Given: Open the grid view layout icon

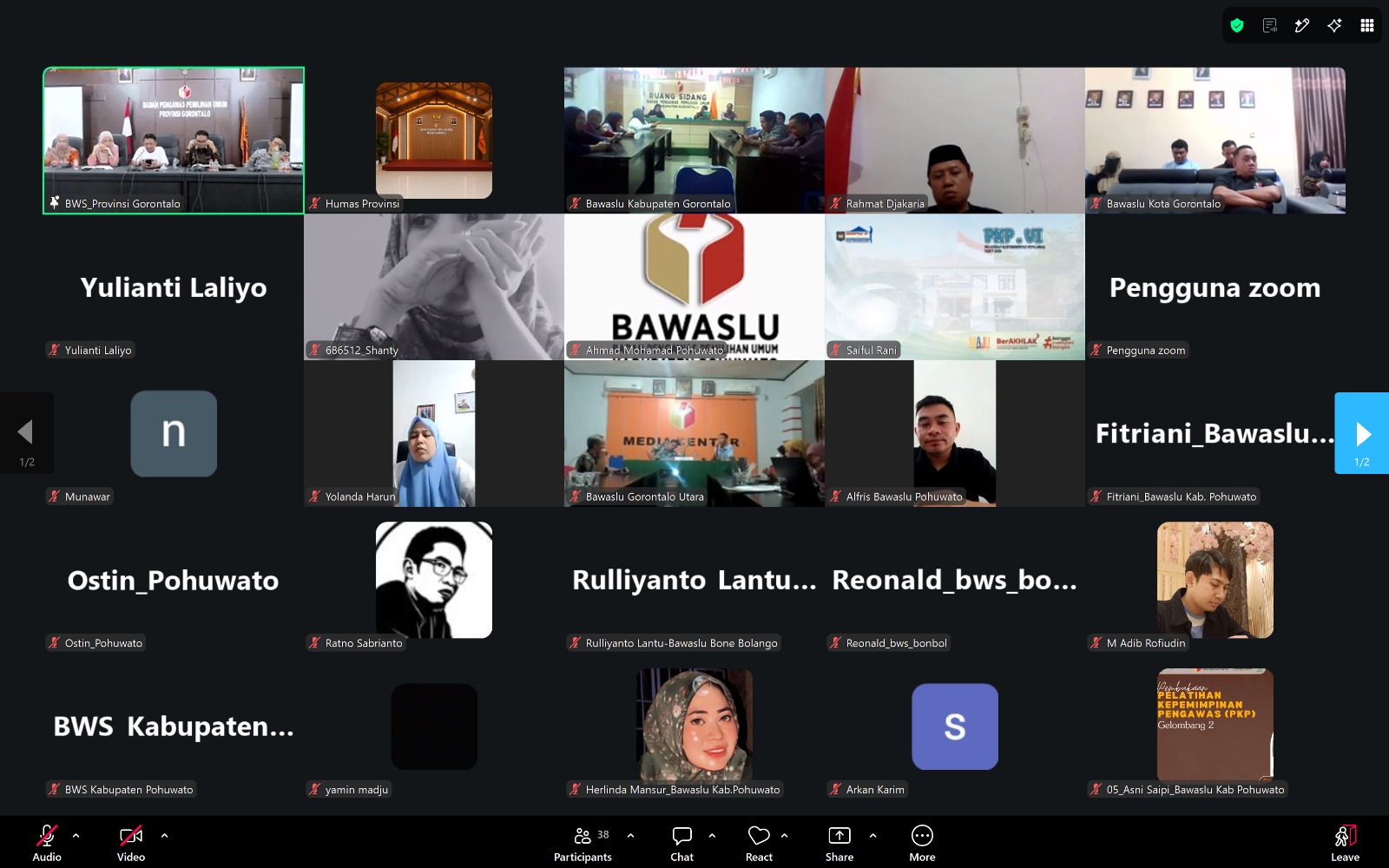Looking at the screenshot, I should point(1367,25).
